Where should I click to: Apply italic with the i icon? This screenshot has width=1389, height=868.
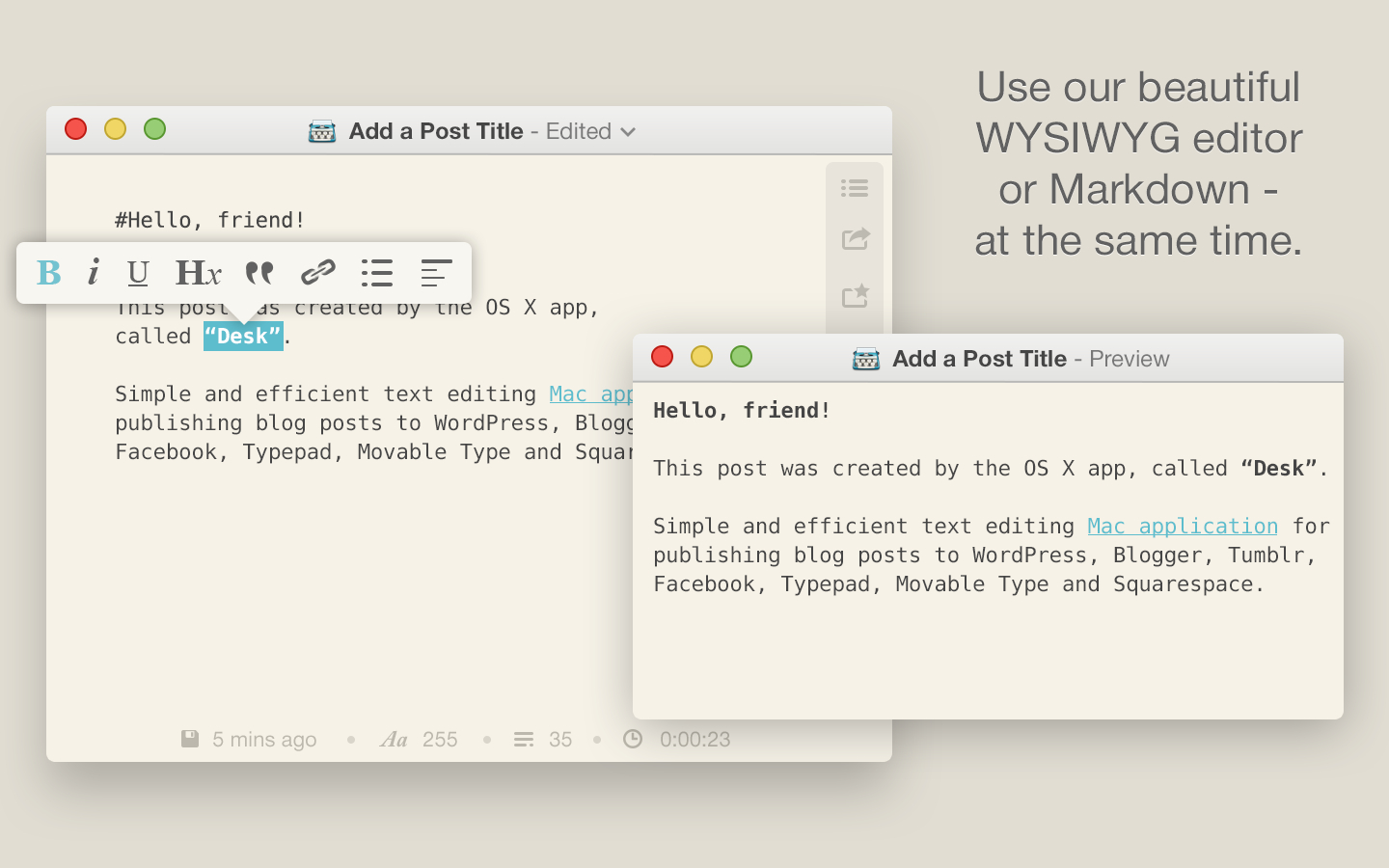(94, 273)
